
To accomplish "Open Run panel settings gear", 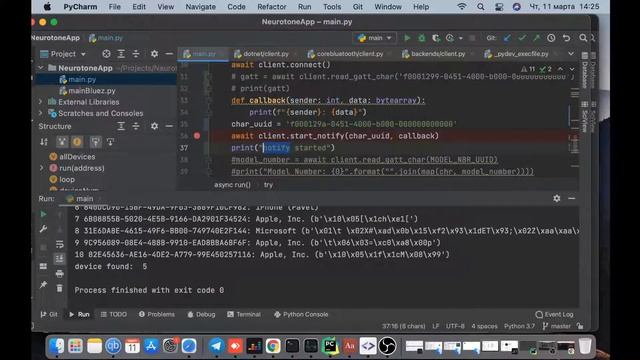I will (x=557, y=198).
